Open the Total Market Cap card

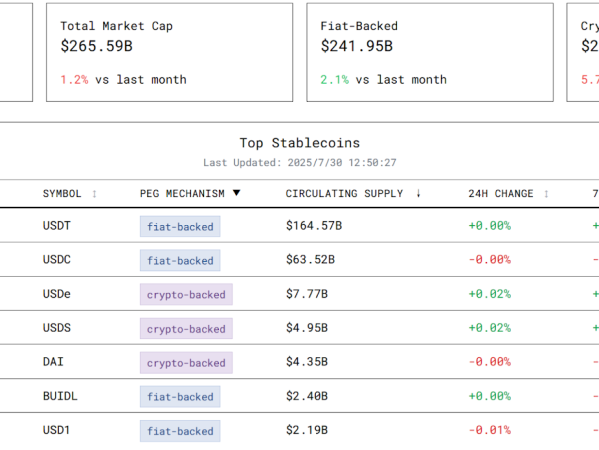pos(170,52)
